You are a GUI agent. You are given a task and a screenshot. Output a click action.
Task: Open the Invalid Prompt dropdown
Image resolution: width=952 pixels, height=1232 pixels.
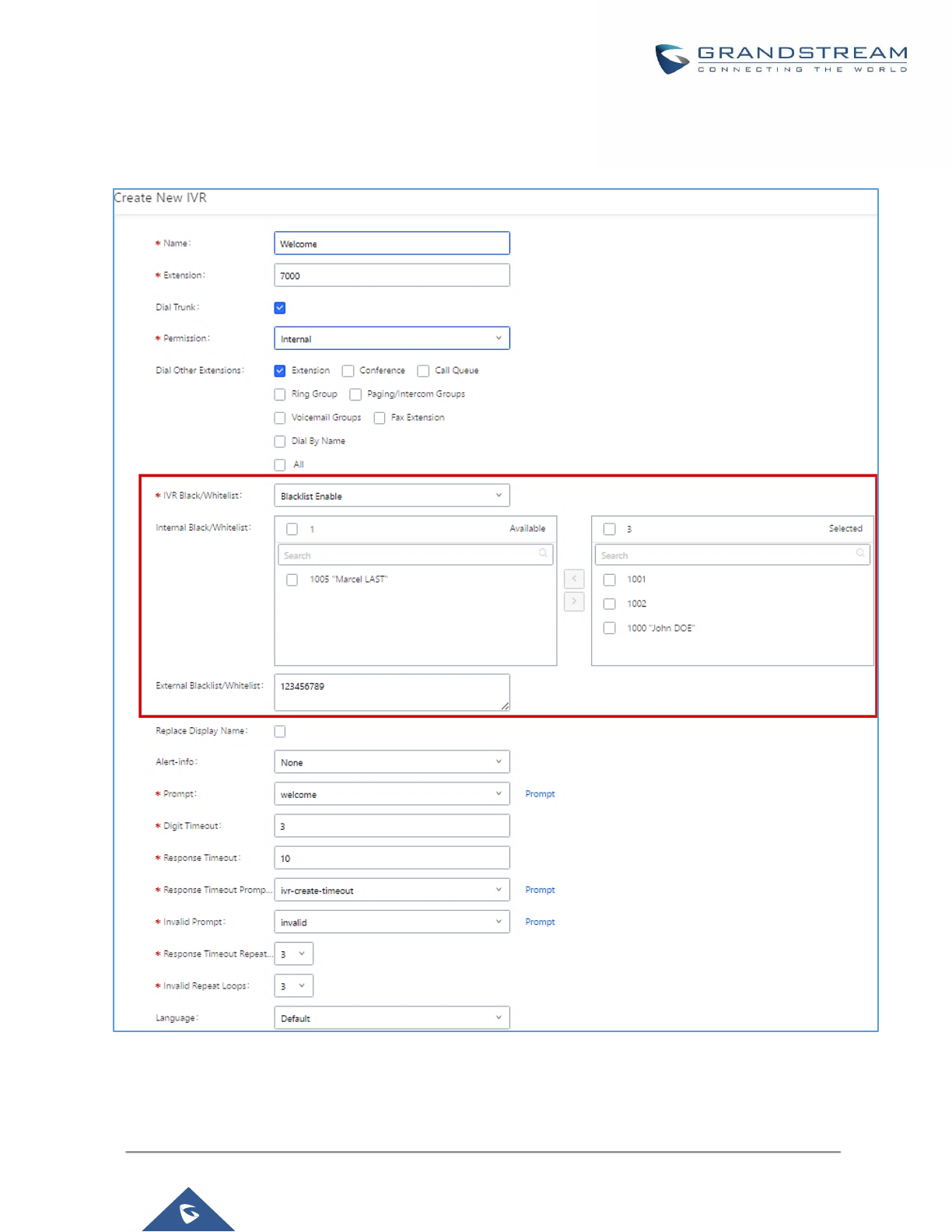pyautogui.click(x=392, y=922)
